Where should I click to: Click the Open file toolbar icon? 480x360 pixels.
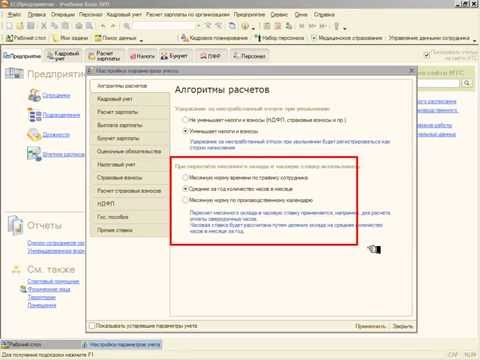20,26
